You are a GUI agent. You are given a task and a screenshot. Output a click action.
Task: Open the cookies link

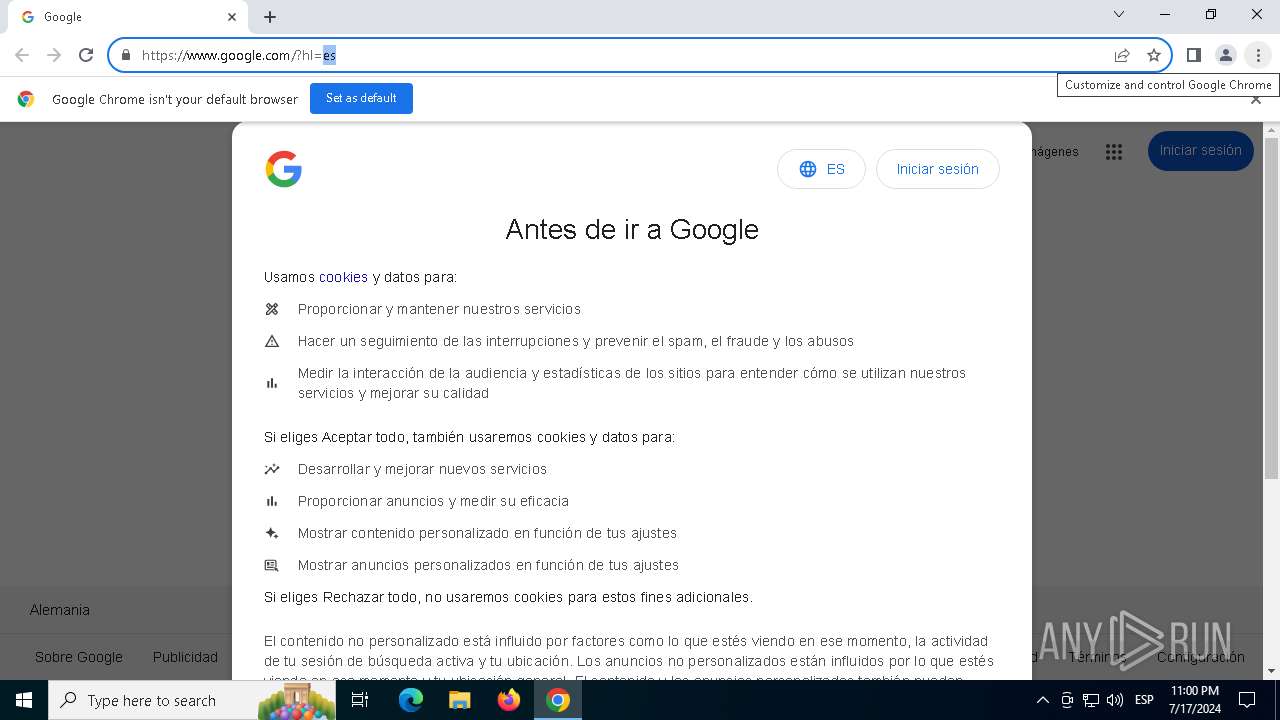[x=343, y=277]
